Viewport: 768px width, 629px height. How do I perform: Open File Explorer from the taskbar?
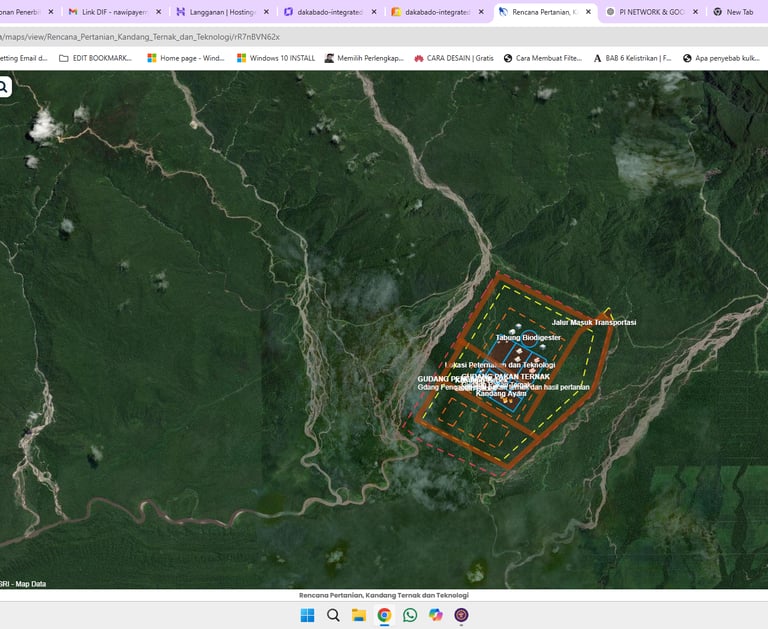pyautogui.click(x=359, y=615)
